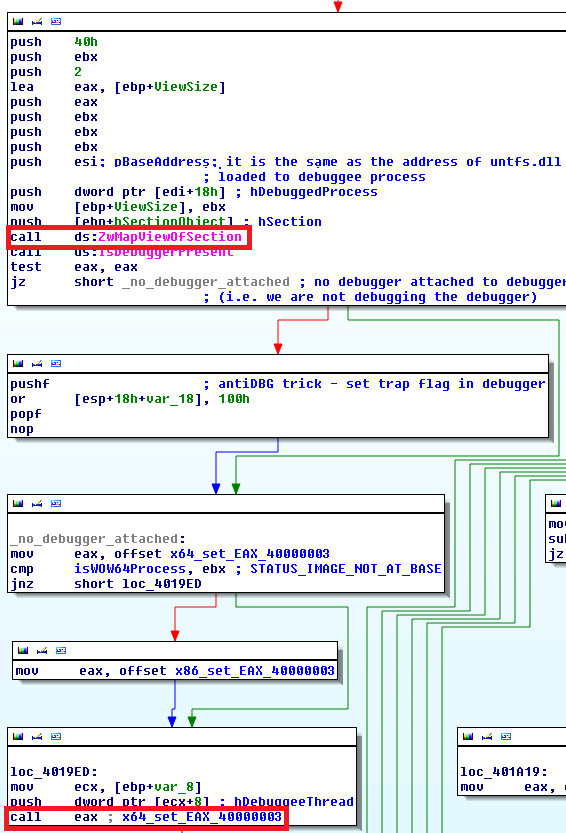The width and height of the screenshot is (566, 833).
Task: Click the set node color icon on the ZwMapViewOfSection node
Action: tap(18, 22)
